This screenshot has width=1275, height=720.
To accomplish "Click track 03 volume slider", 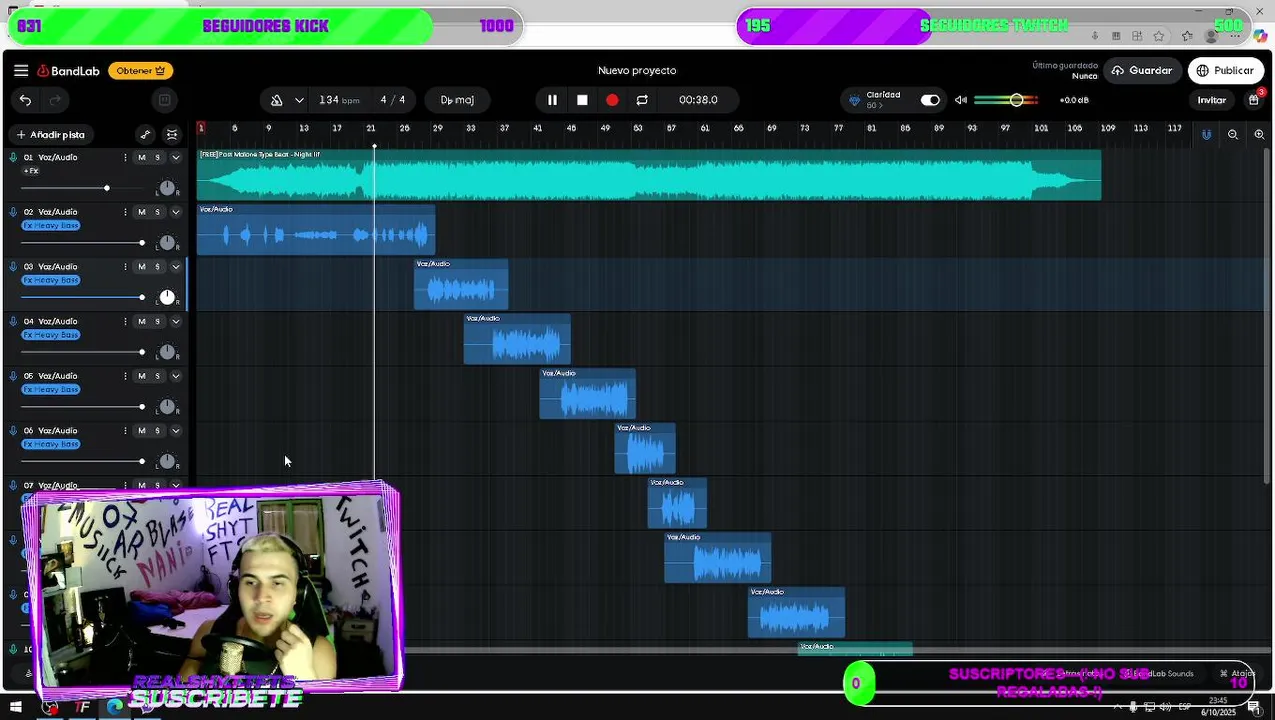I will point(82,297).
